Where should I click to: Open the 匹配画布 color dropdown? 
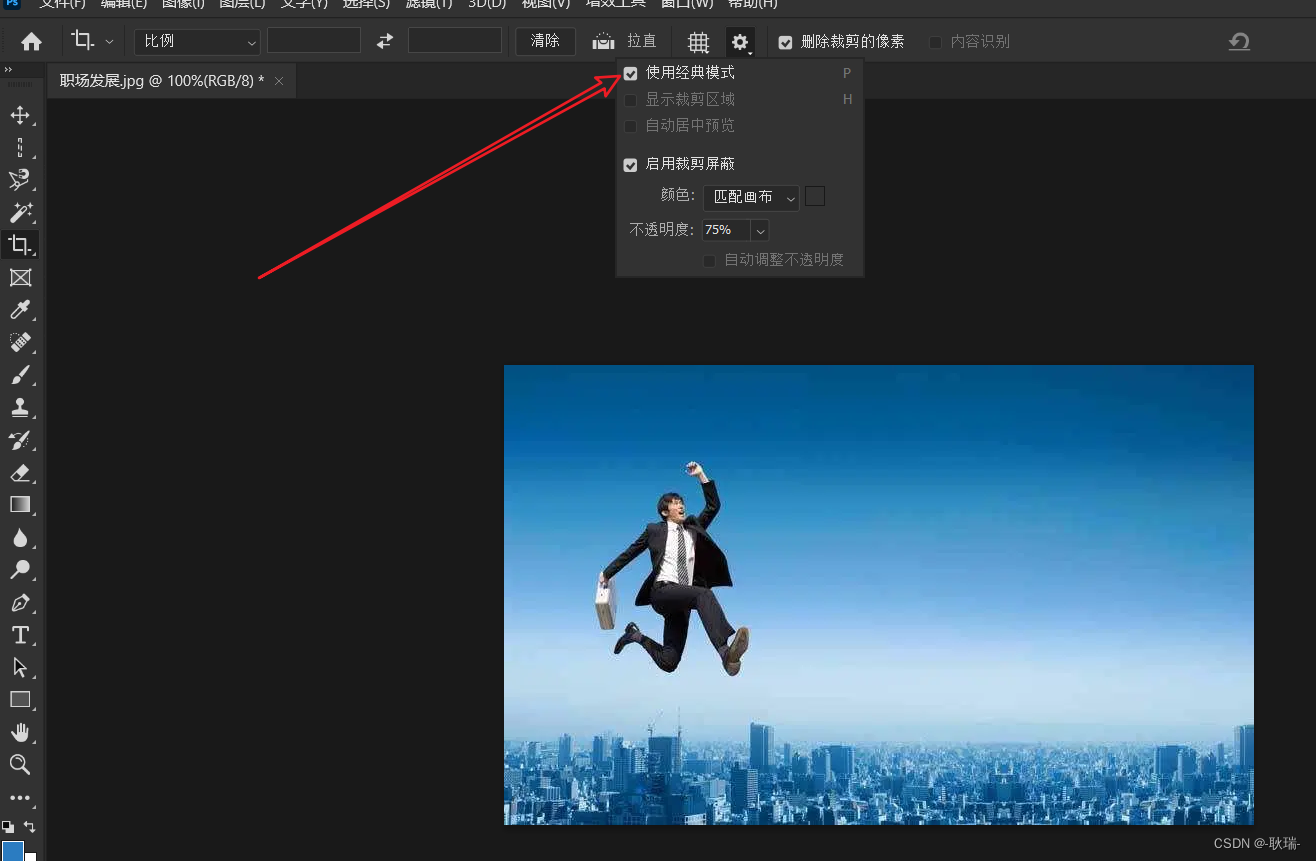(x=751, y=198)
